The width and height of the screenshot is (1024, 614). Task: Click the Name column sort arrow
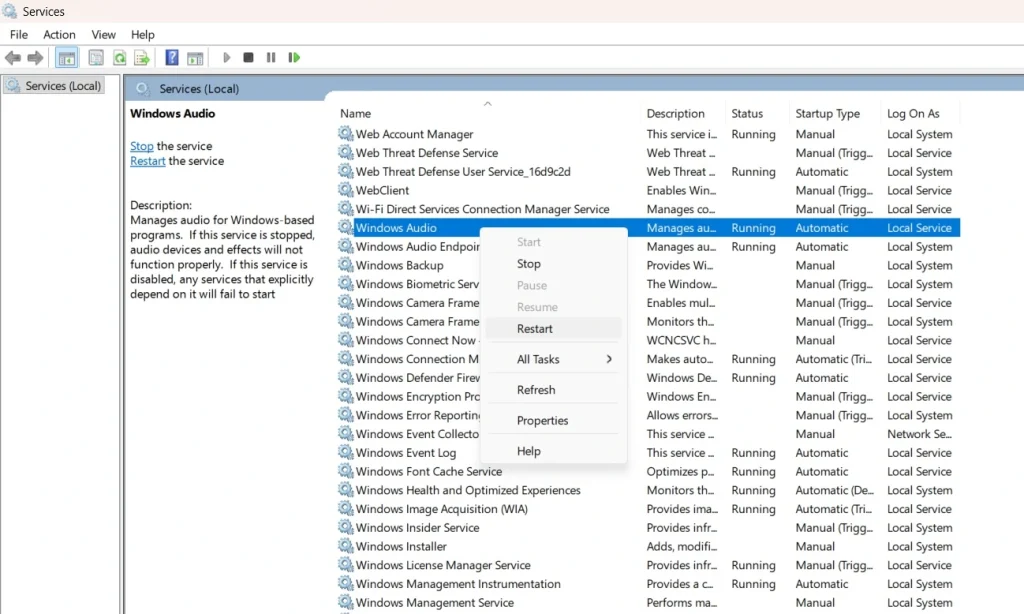[487, 103]
